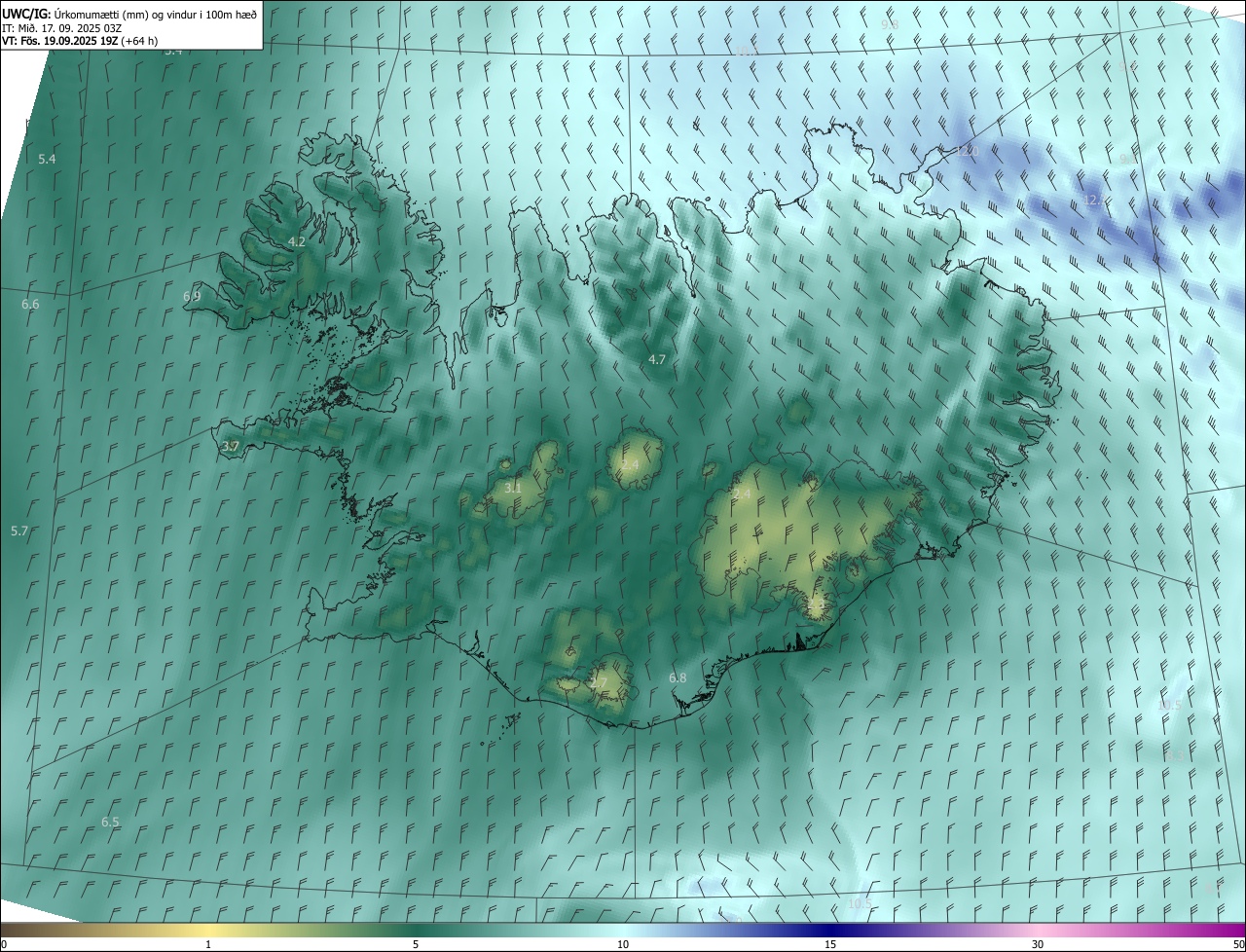The height and width of the screenshot is (952, 1246).
Task: Click the 6.6 precipitable water value
Action: point(30,305)
